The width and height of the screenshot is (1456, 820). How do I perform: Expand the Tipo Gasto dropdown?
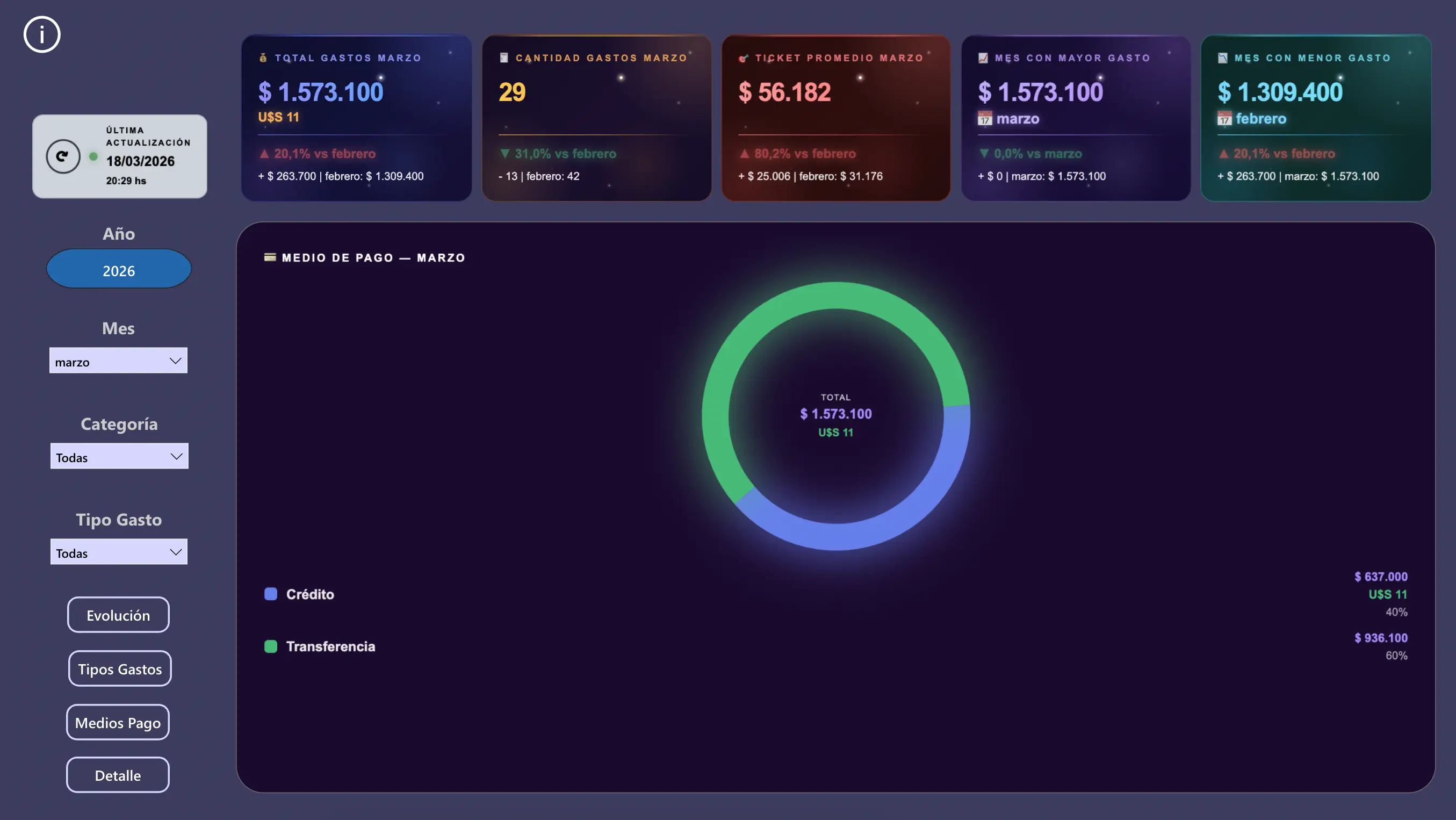click(x=119, y=551)
